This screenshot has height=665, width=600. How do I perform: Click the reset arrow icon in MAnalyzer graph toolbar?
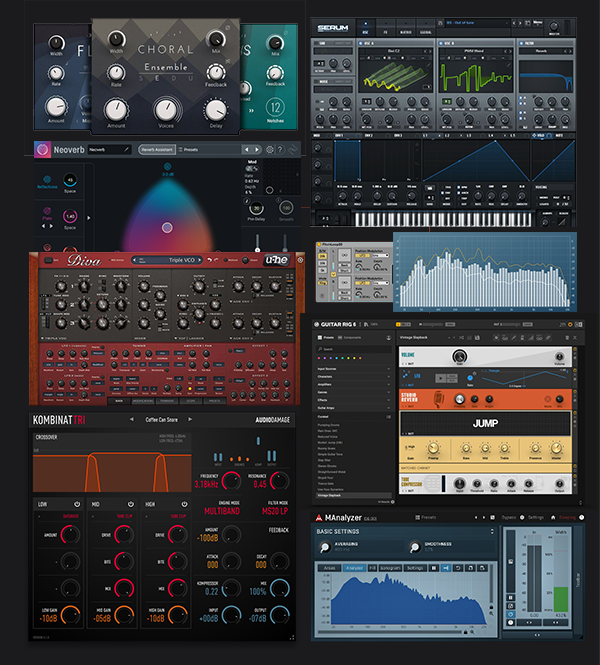pos(458,568)
